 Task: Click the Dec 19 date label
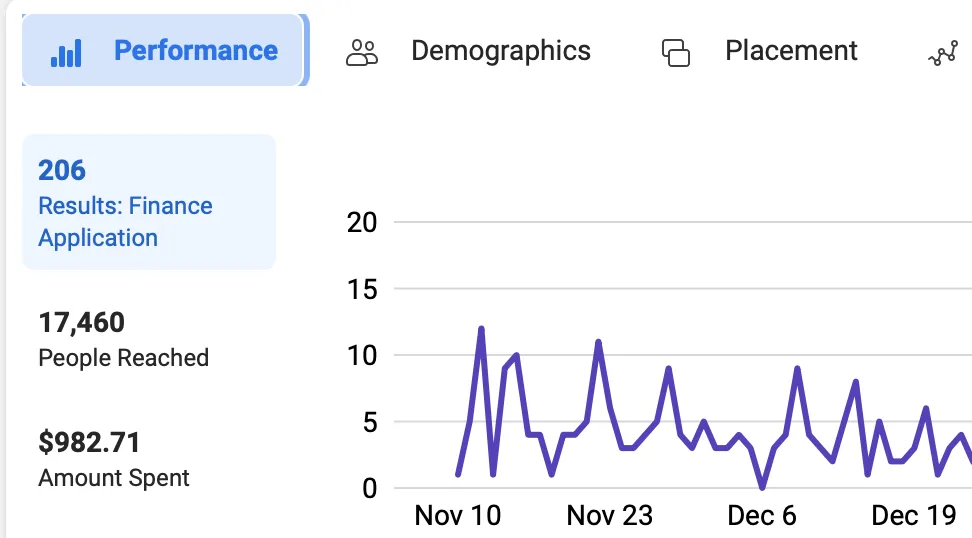coord(914,516)
